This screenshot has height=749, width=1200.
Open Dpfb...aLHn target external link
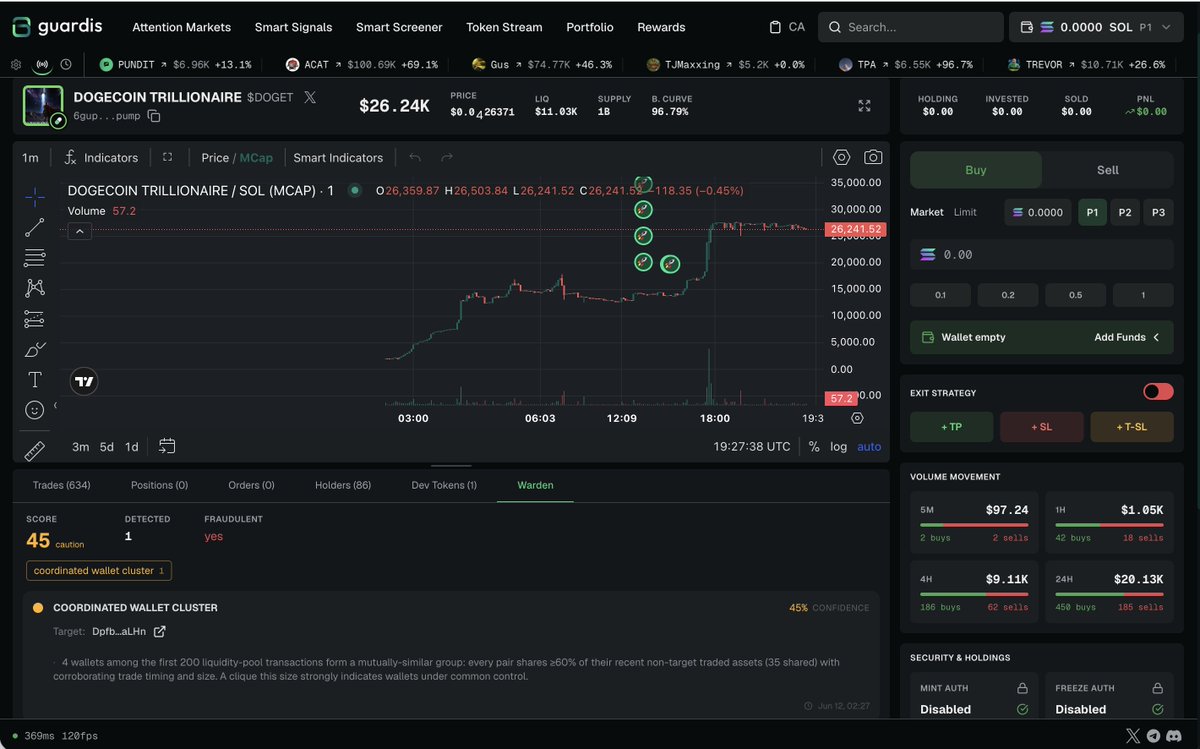(159, 631)
